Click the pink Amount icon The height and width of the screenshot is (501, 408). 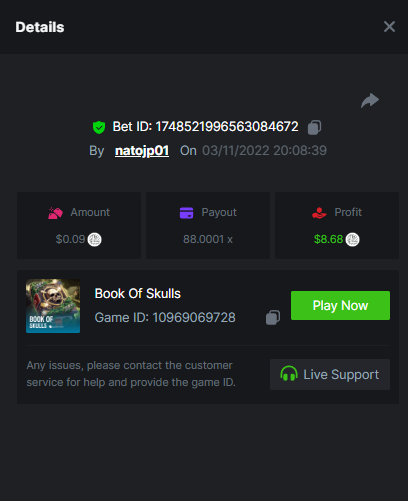(55, 213)
